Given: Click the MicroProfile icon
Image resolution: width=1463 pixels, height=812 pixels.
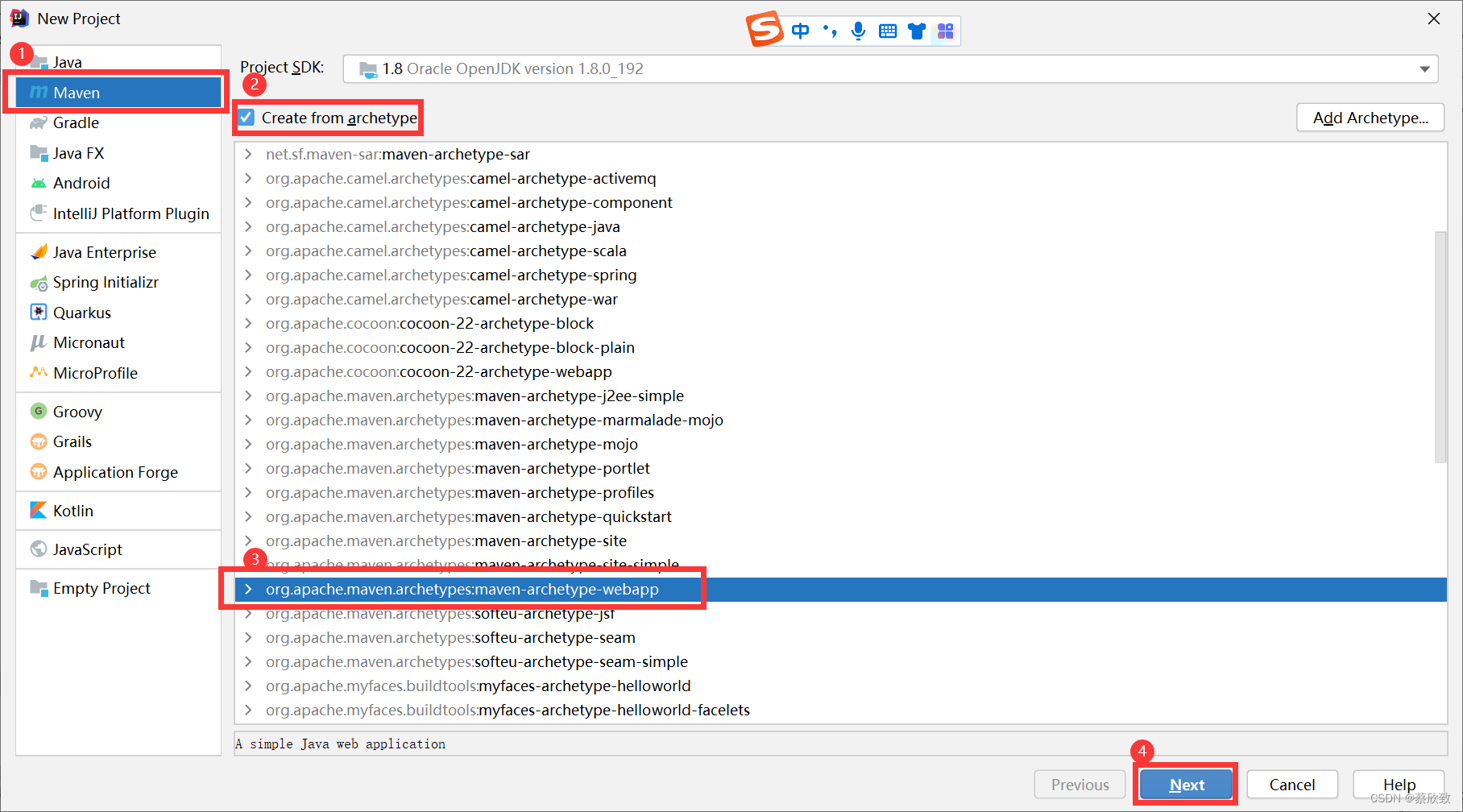Looking at the screenshot, I should tap(38, 372).
